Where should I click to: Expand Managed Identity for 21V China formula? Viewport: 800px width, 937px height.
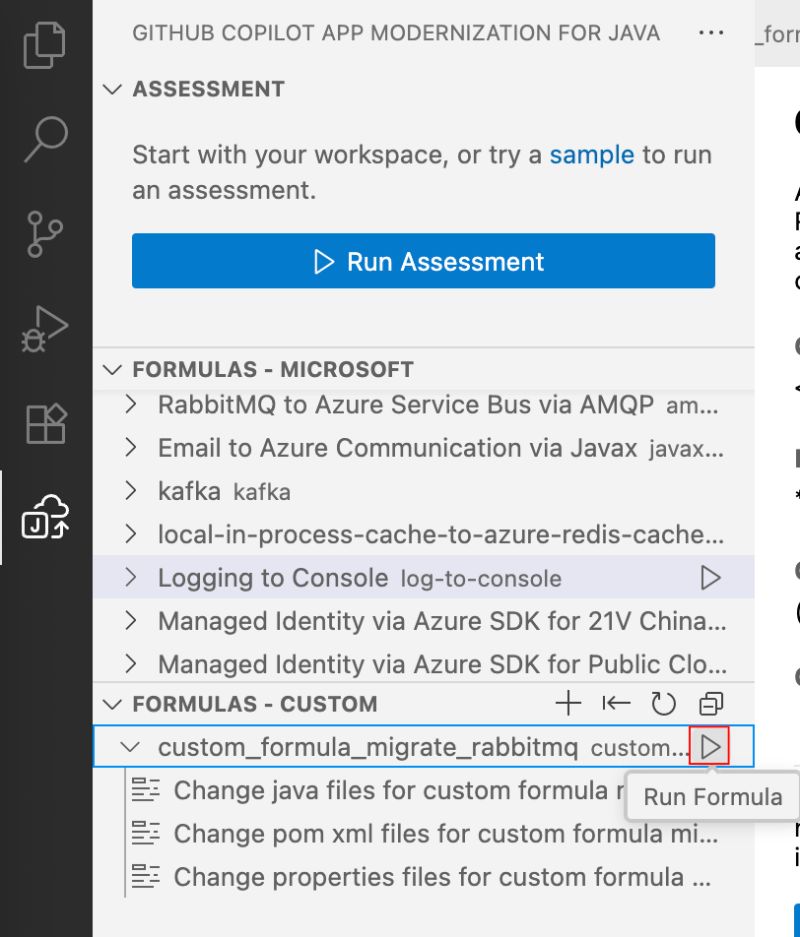click(x=131, y=621)
